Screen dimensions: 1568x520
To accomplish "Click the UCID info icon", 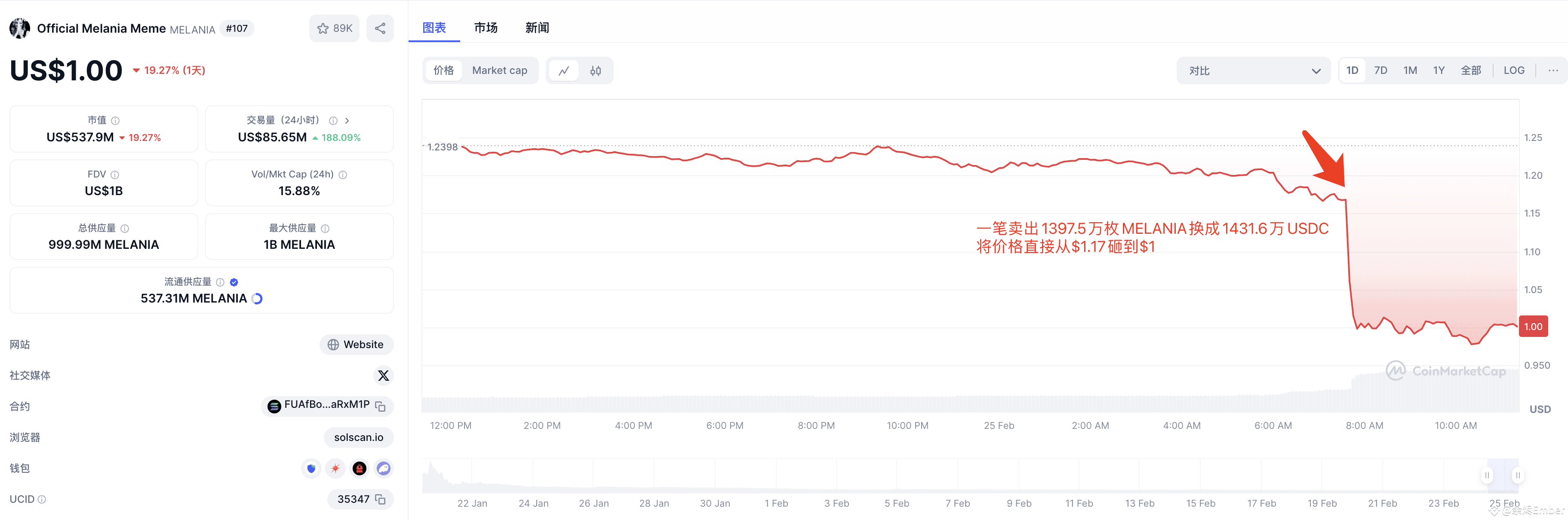I will [42, 500].
